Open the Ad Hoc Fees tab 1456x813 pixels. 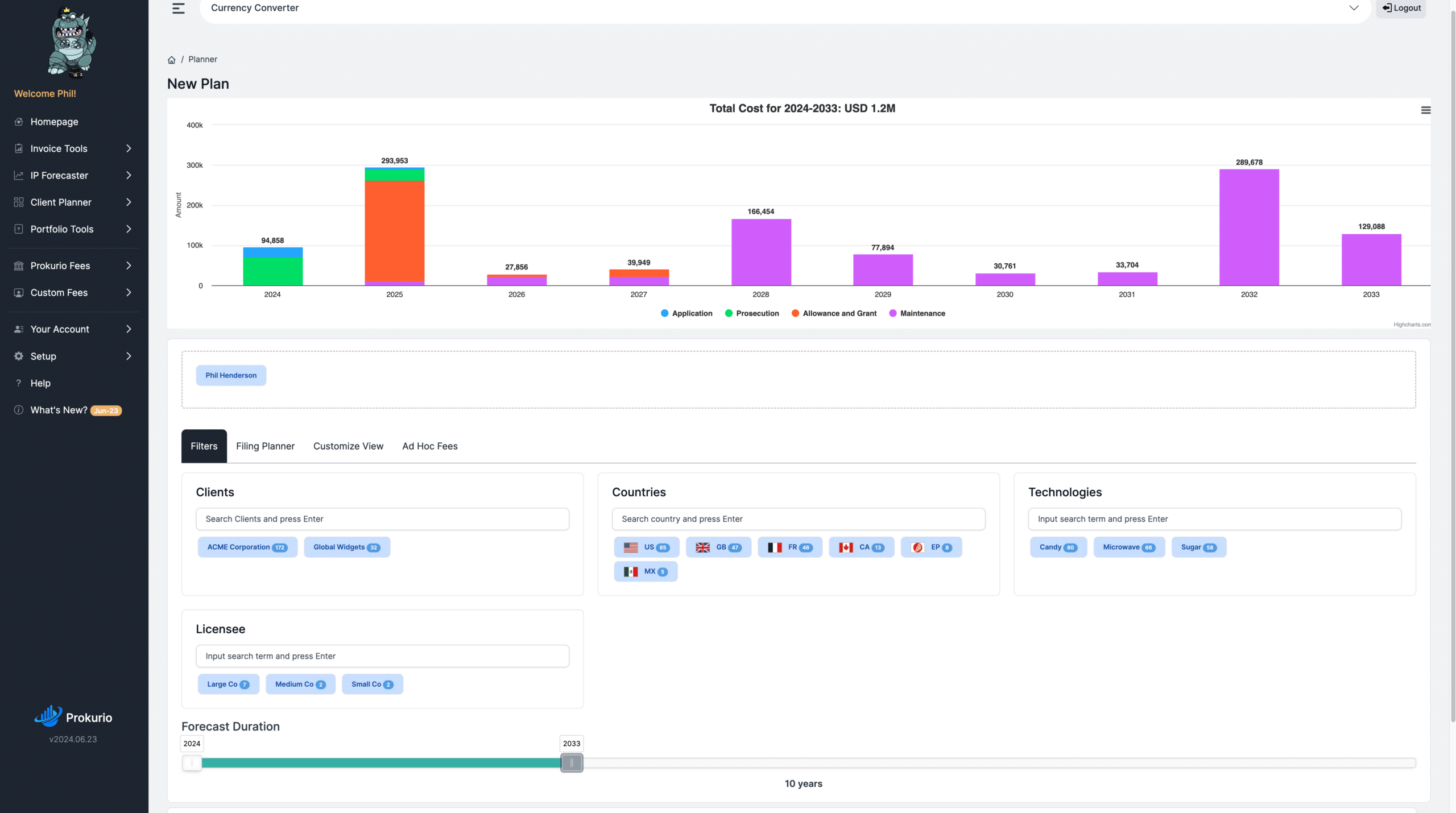tap(430, 446)
